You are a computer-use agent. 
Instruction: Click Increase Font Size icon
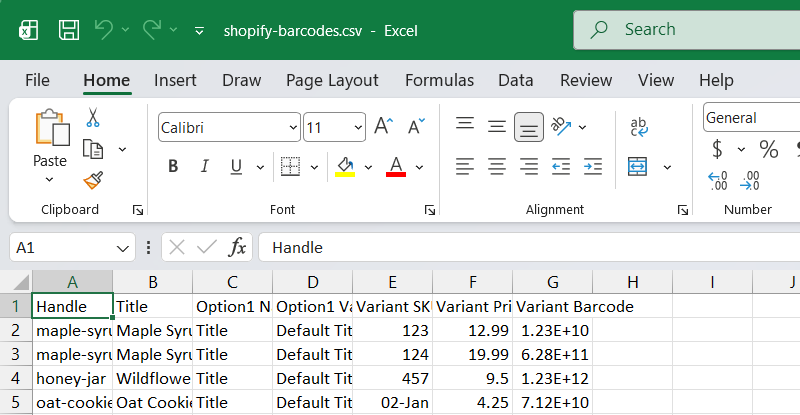(383, 126)
